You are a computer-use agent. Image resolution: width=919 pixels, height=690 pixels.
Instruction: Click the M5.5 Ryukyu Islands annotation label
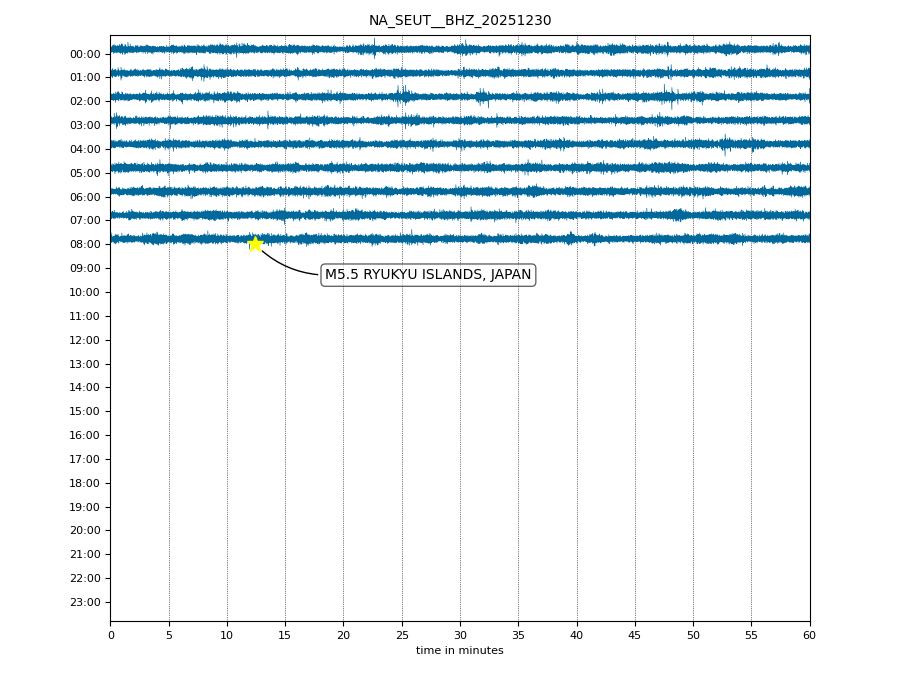point(428,275)
